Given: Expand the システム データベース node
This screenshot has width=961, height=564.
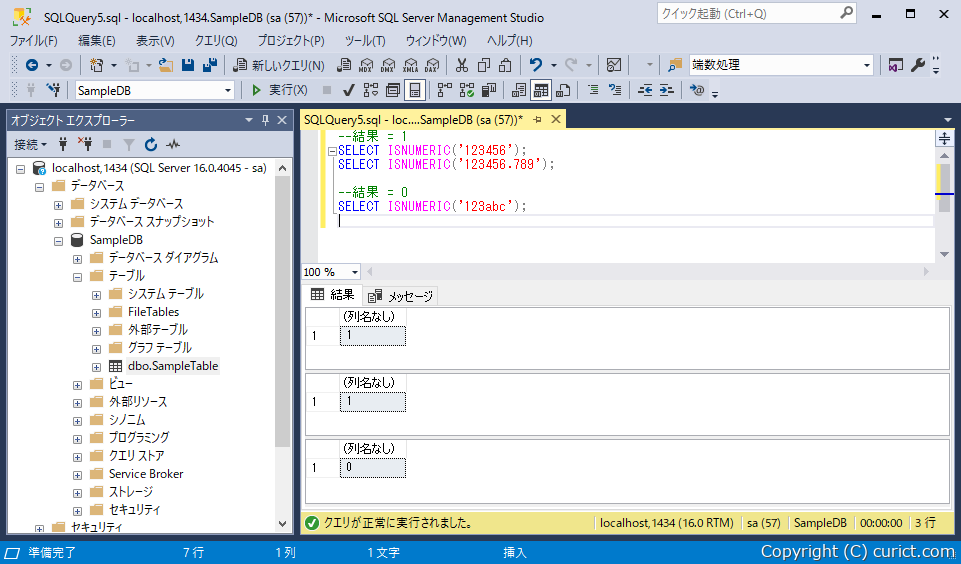Looking at the screenshot, I should 58,204.
